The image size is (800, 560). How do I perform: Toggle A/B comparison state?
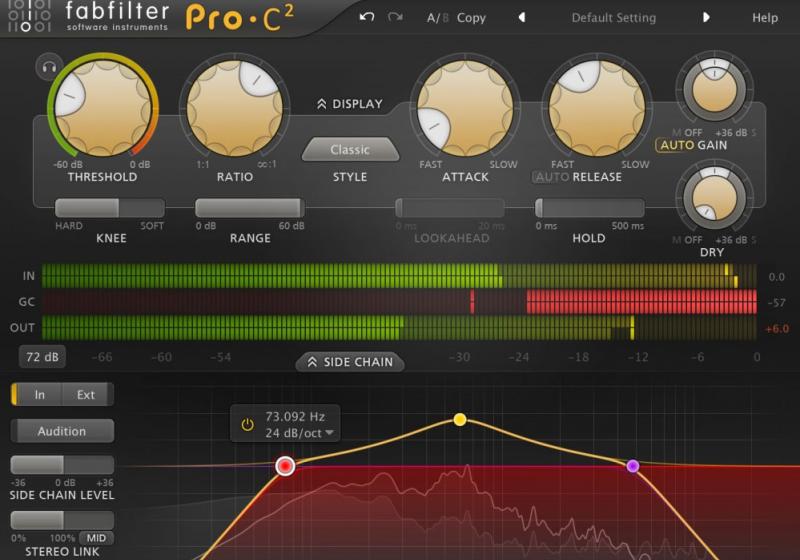pyautogui.click(x=437, y=18)
